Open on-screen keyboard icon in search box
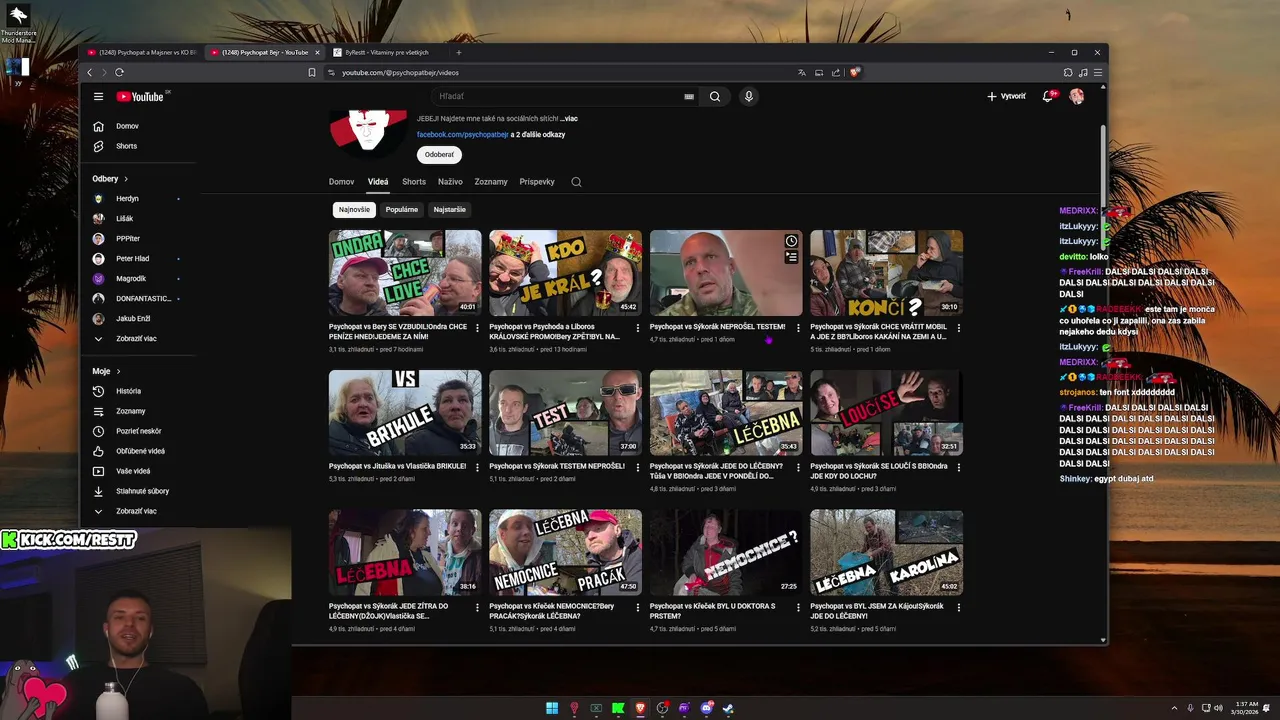The width and height of the screenshot is (1280, 720). (x=689, y=96)
